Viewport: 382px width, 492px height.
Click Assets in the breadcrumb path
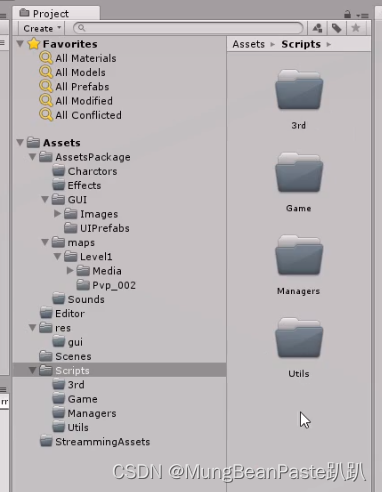point(248,44)
